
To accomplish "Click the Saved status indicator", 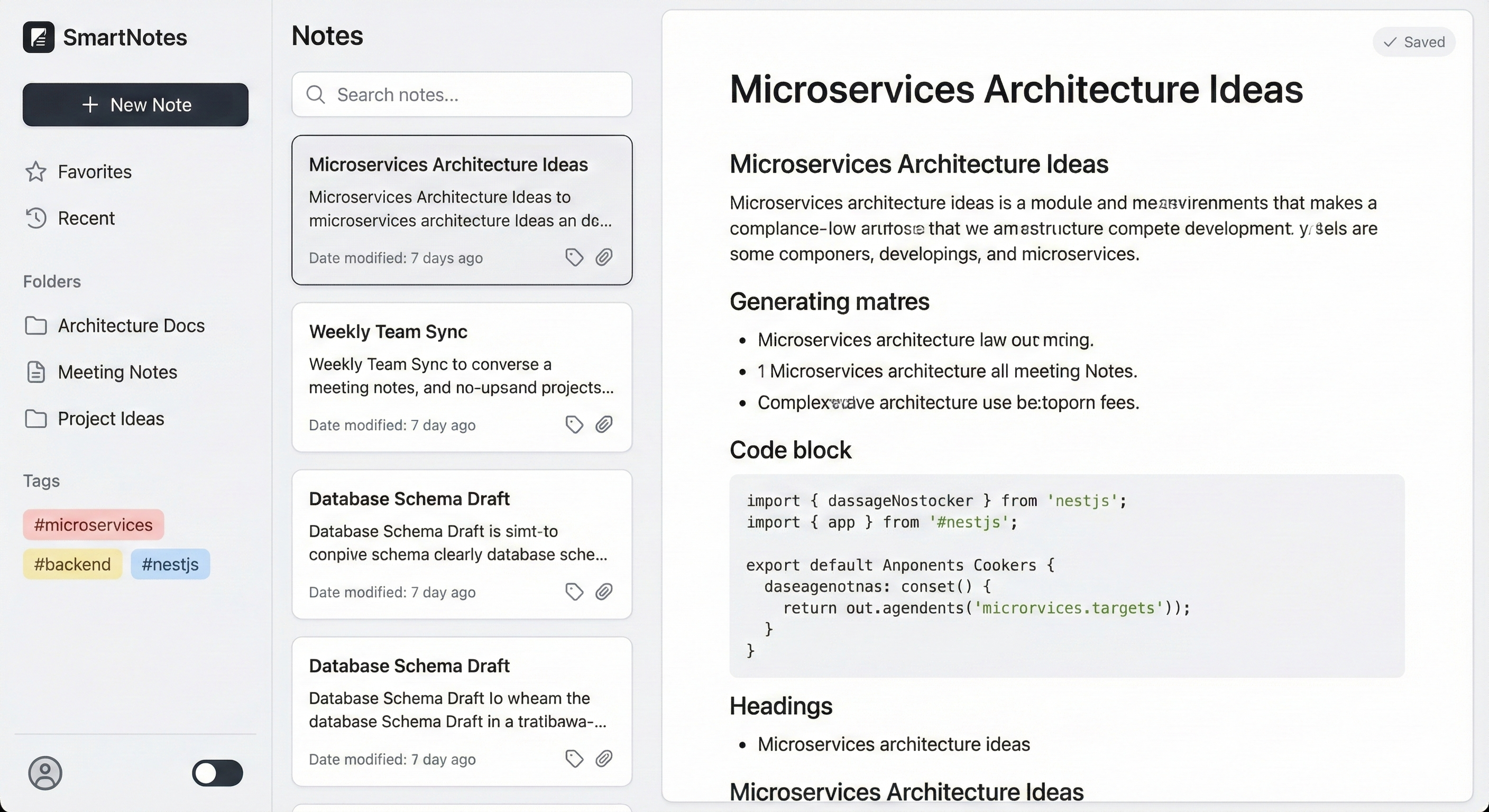I will tap(1413, 42).
